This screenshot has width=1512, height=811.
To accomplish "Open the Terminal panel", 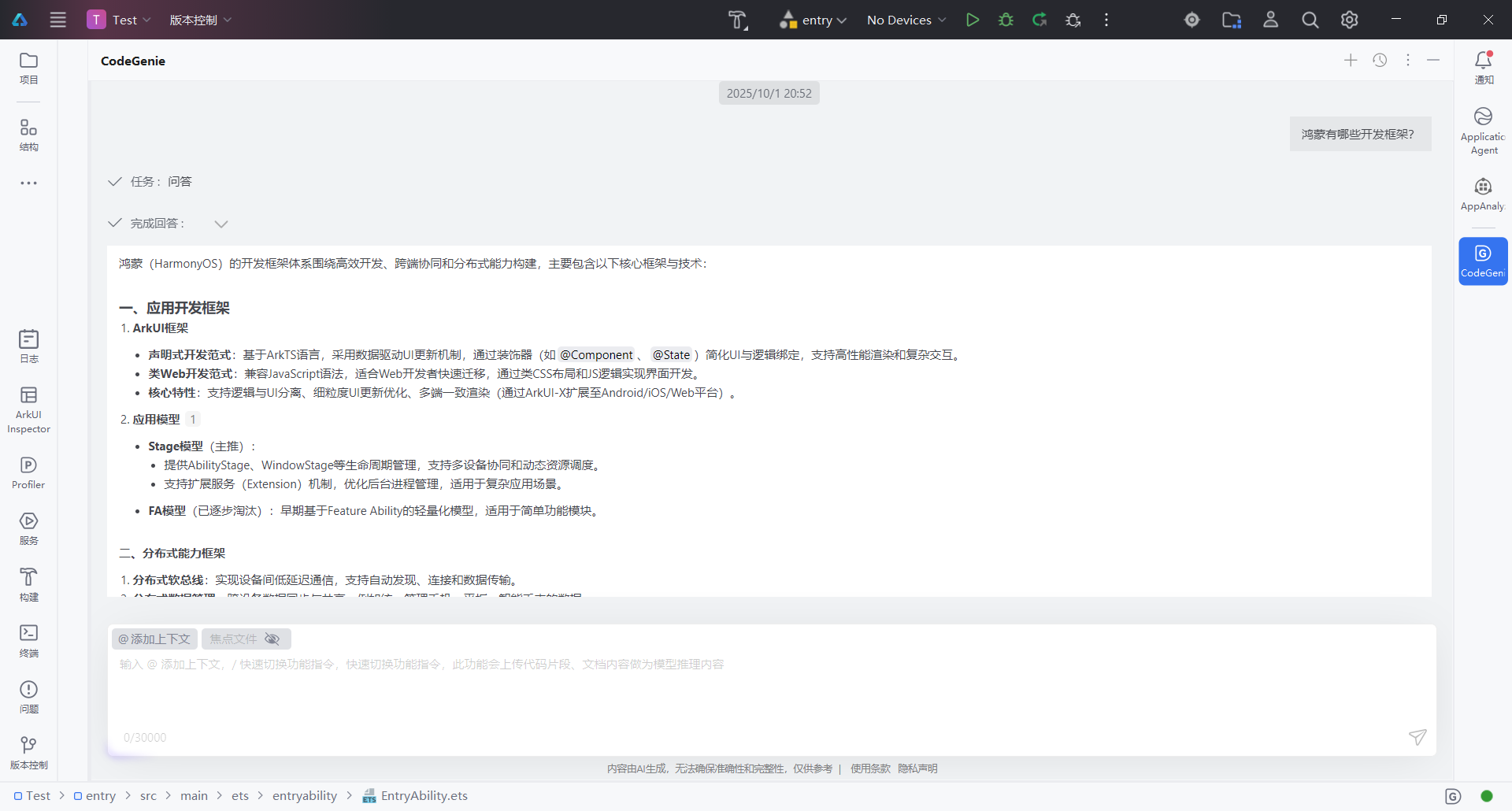I will coord(29,641).
